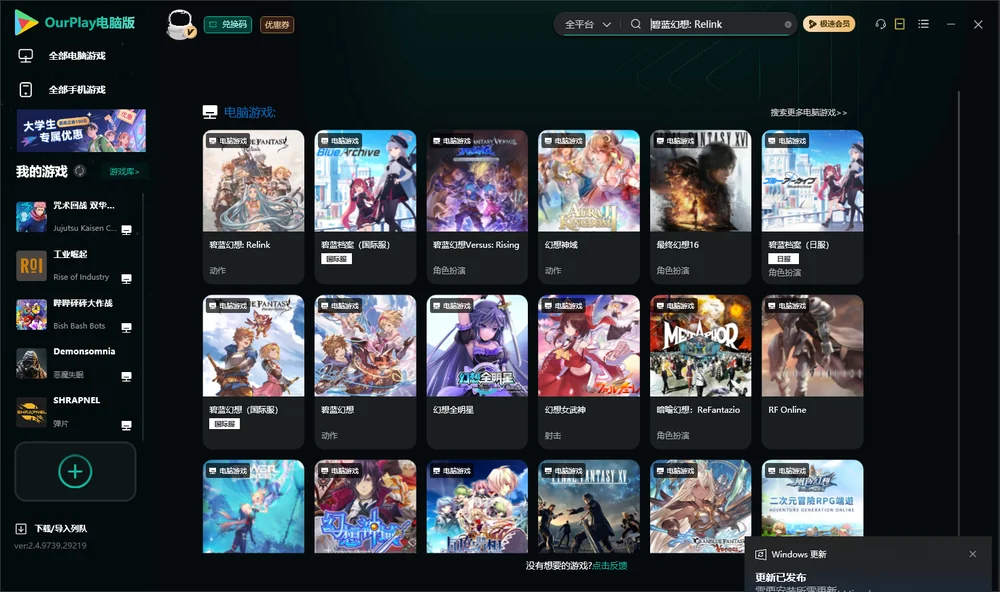Open the 大学生专属优惠 promo banner

click(81, 130)
